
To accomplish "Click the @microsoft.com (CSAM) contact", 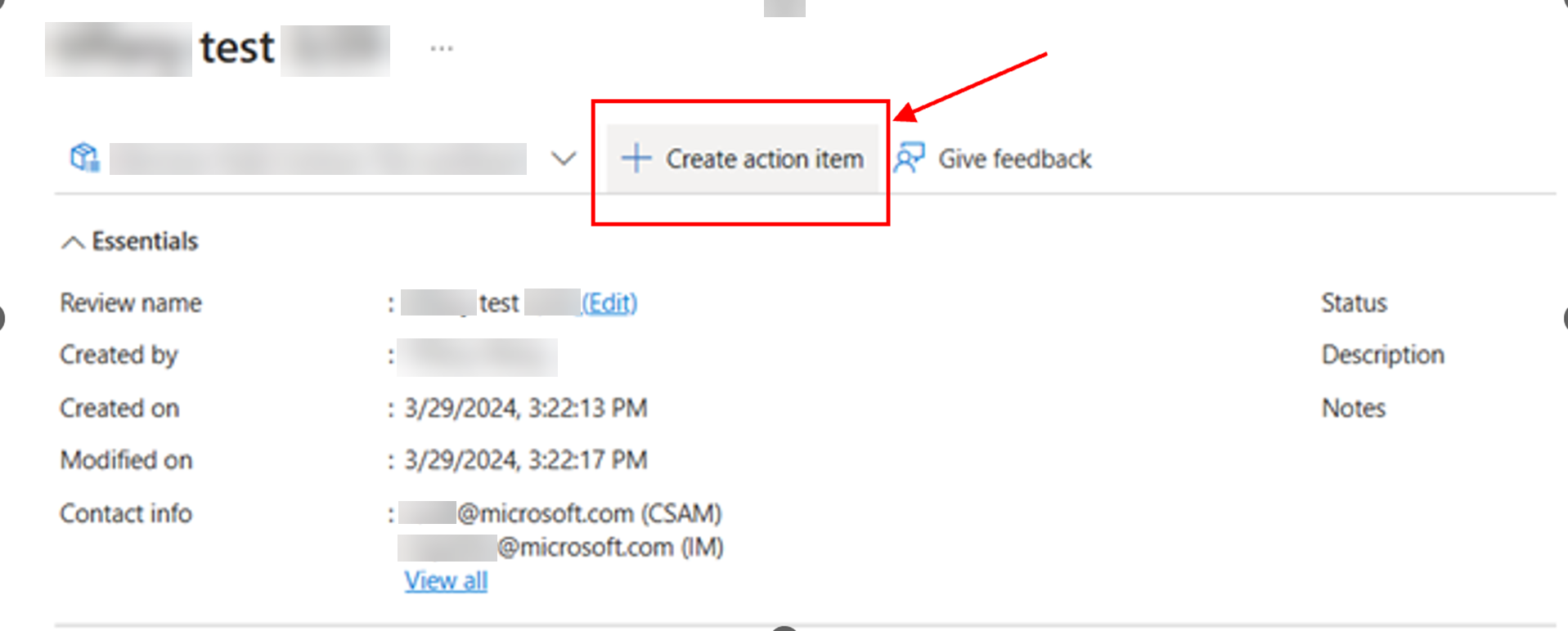I will tap(560, 513).
